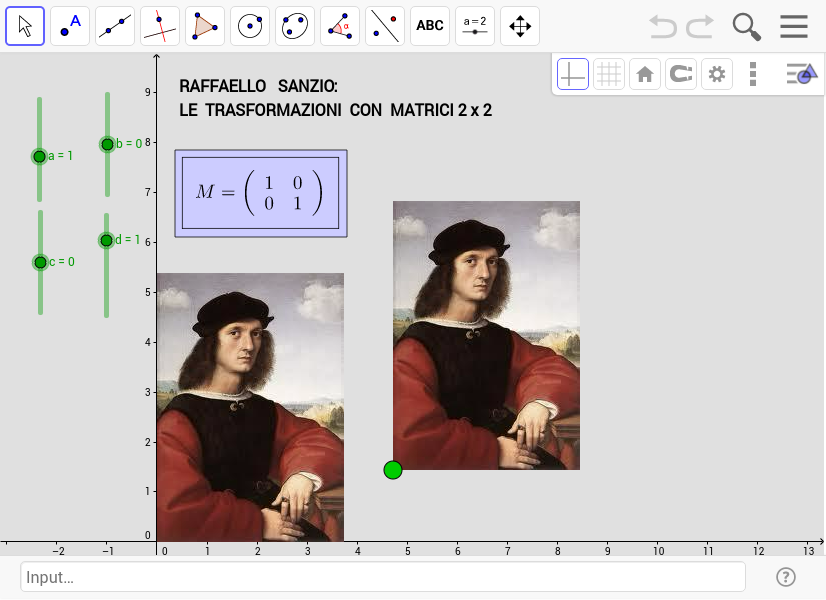This screenshot has width=826, height=600.
Task: Select the Point tool
Action: [x=70, y=26]
